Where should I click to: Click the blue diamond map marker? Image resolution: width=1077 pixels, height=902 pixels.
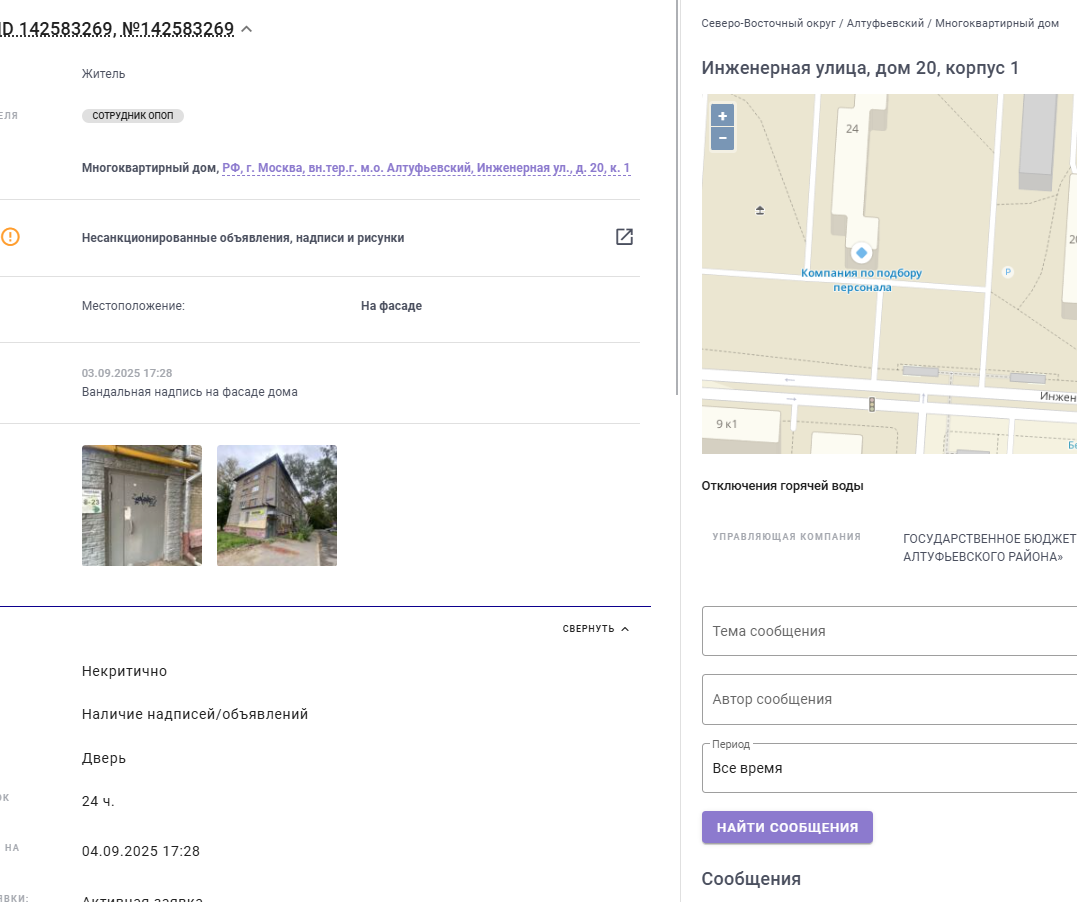[x=861, y=253]
